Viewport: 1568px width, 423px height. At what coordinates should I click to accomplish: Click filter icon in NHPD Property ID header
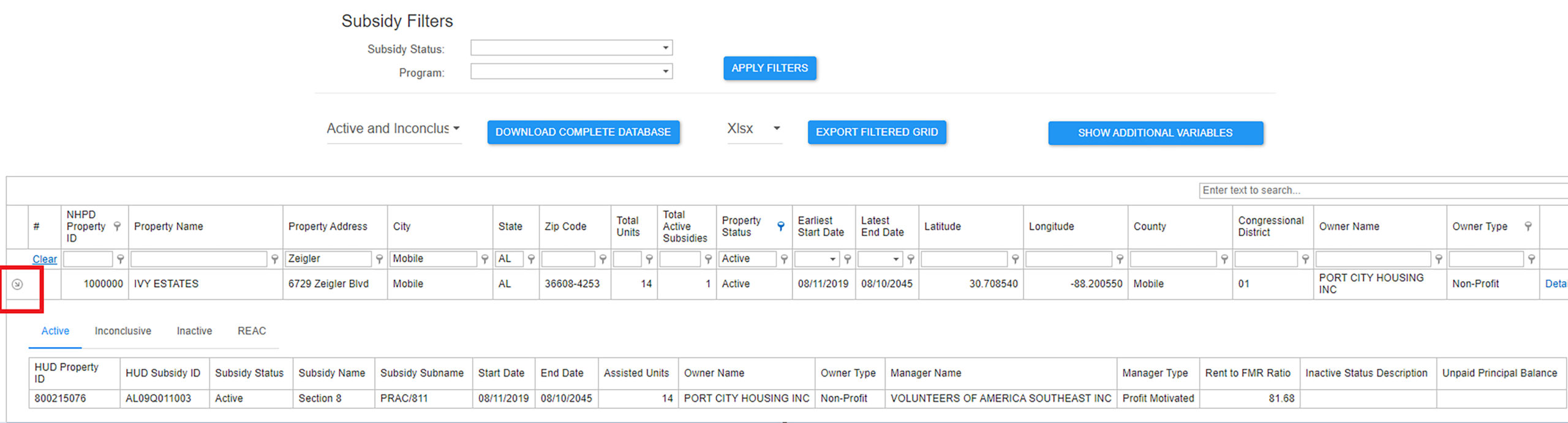tap(117, 226)
